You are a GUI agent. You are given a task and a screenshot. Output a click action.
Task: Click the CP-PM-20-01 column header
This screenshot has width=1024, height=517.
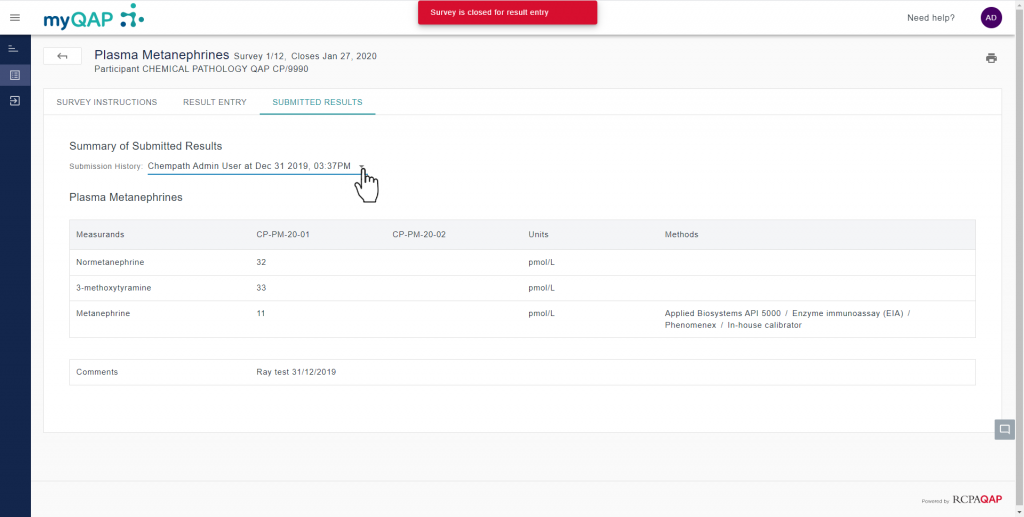(283, 234)
